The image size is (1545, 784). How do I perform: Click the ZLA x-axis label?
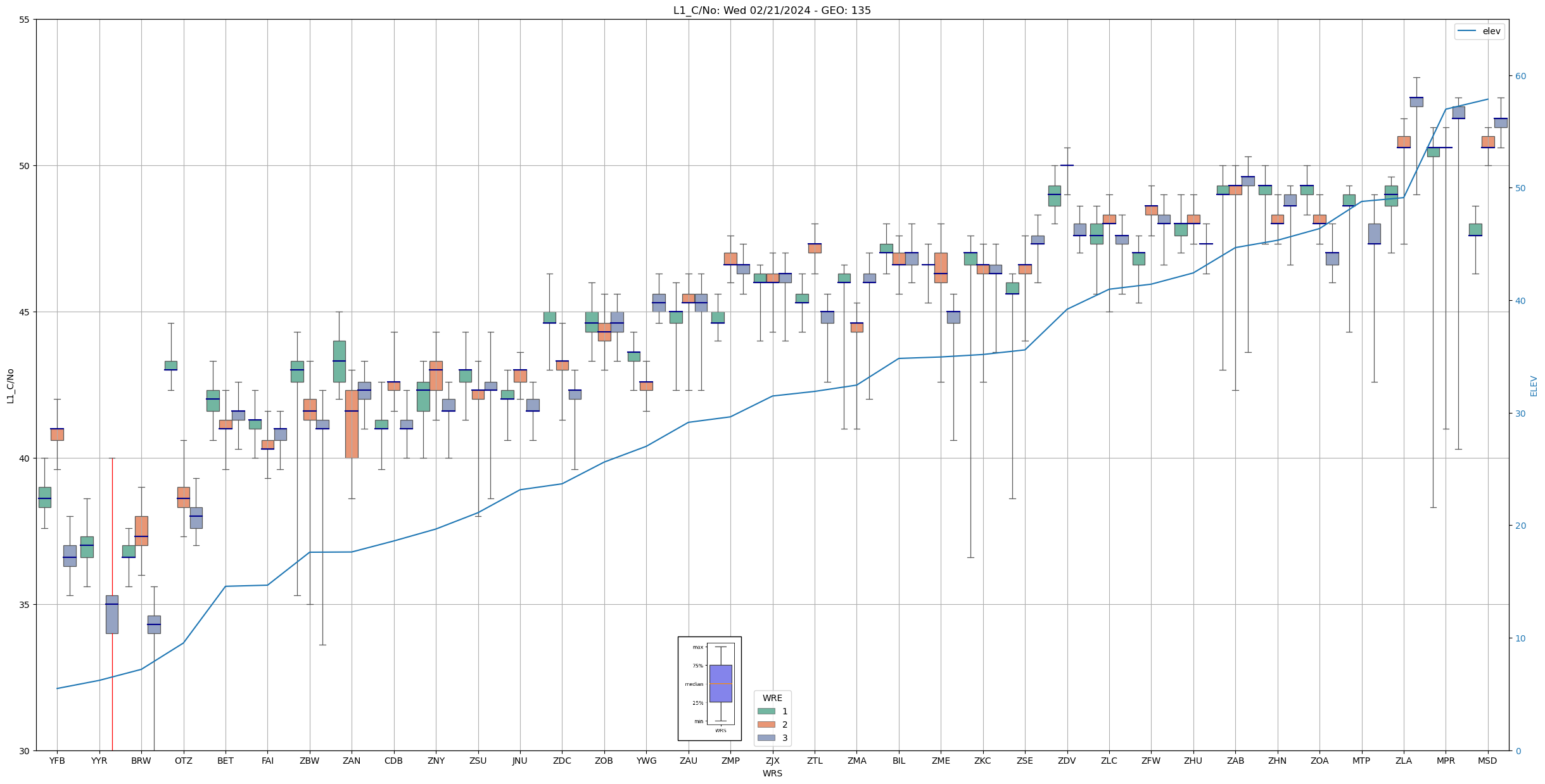[x=1404, y=761]
